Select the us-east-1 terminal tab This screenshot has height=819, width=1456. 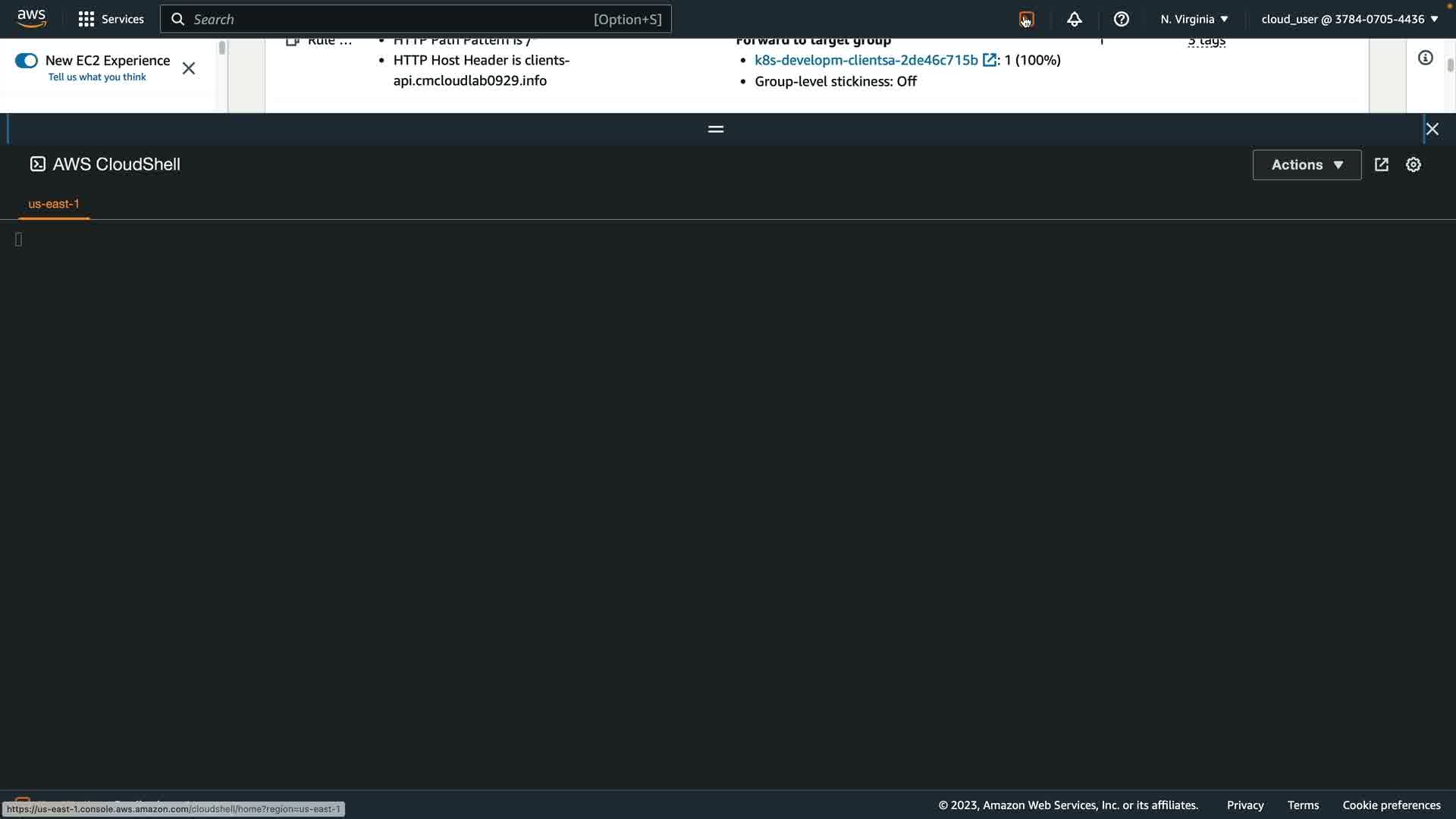coord(54,204)
